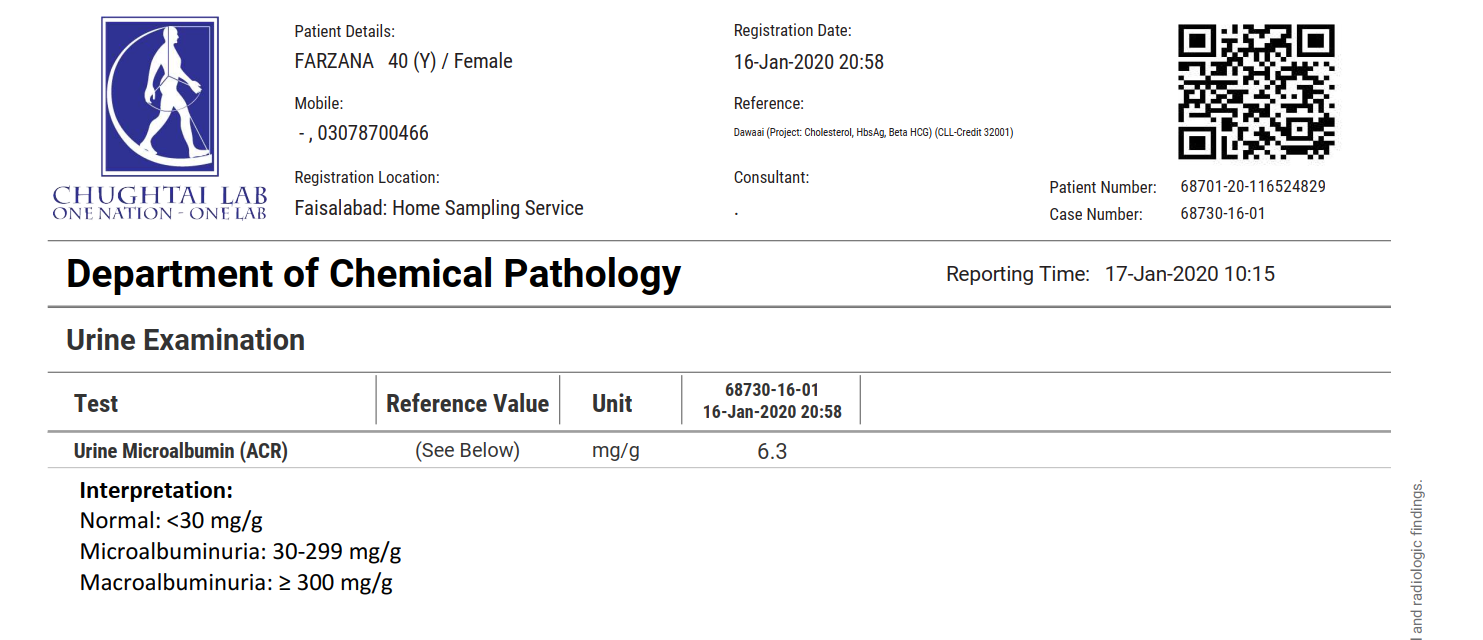The image size is (1483, 640).
Task: Click the Urine Examination section title
Action: (x=185, y=340)
